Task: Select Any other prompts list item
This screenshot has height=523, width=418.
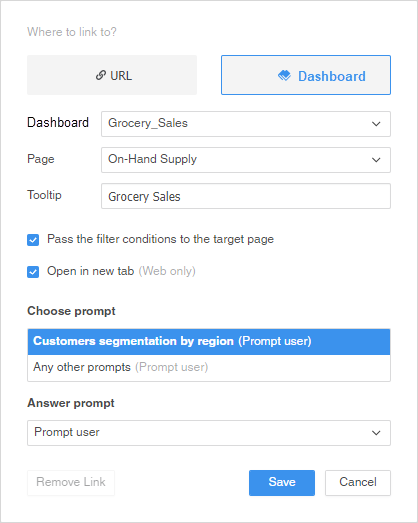Action: click(209, 367)
